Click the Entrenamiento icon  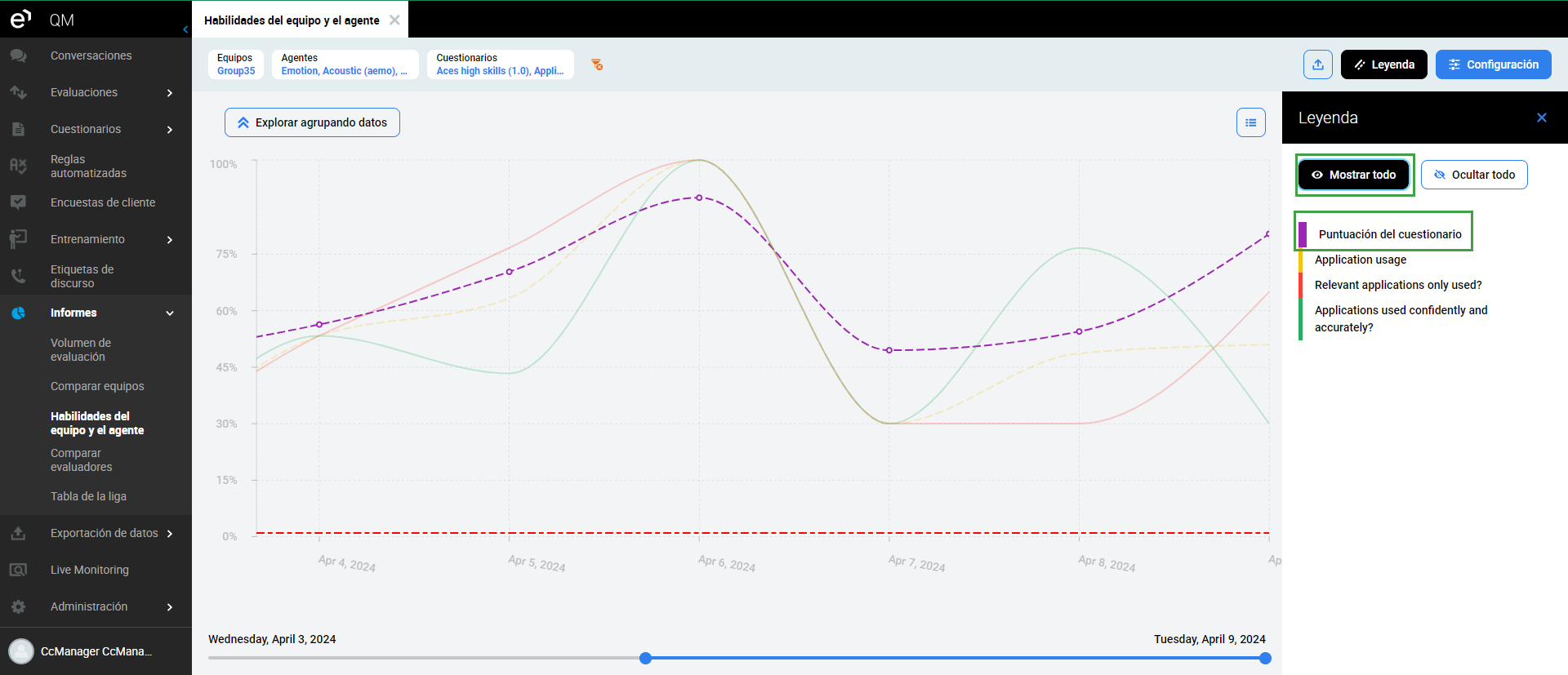(x=18, y=239)
